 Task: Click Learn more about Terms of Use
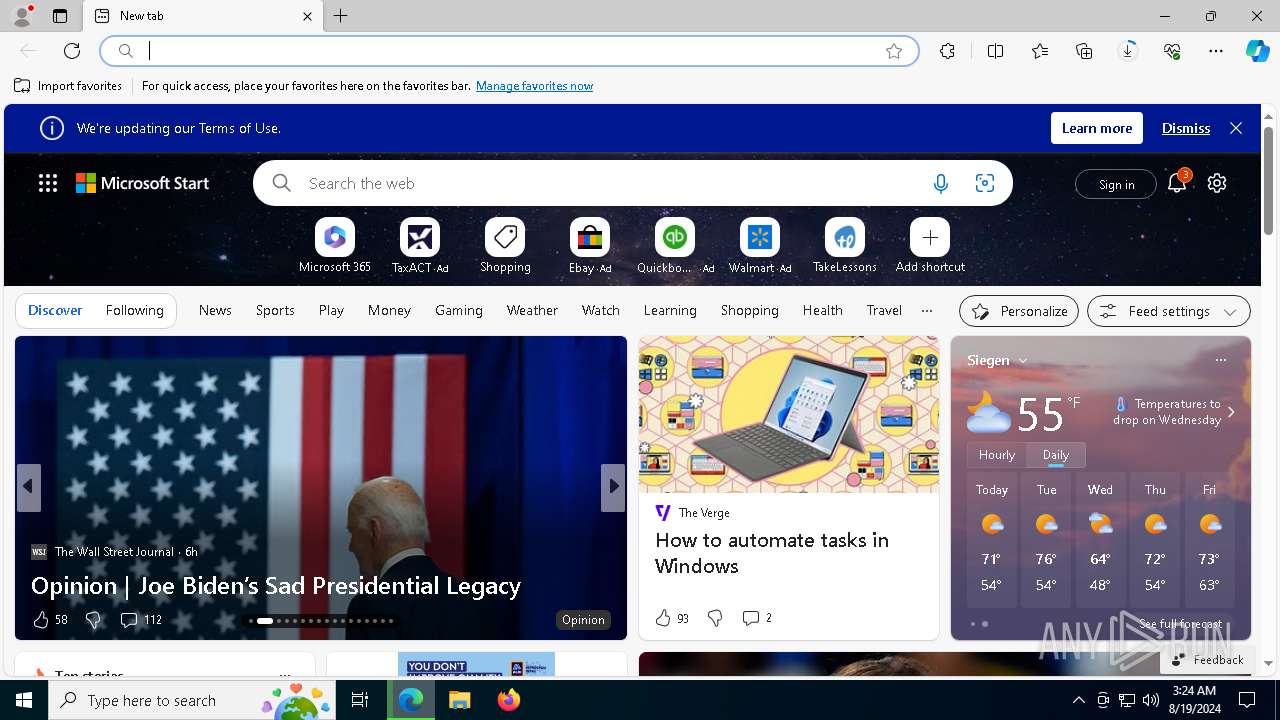tap(1097, 128)
